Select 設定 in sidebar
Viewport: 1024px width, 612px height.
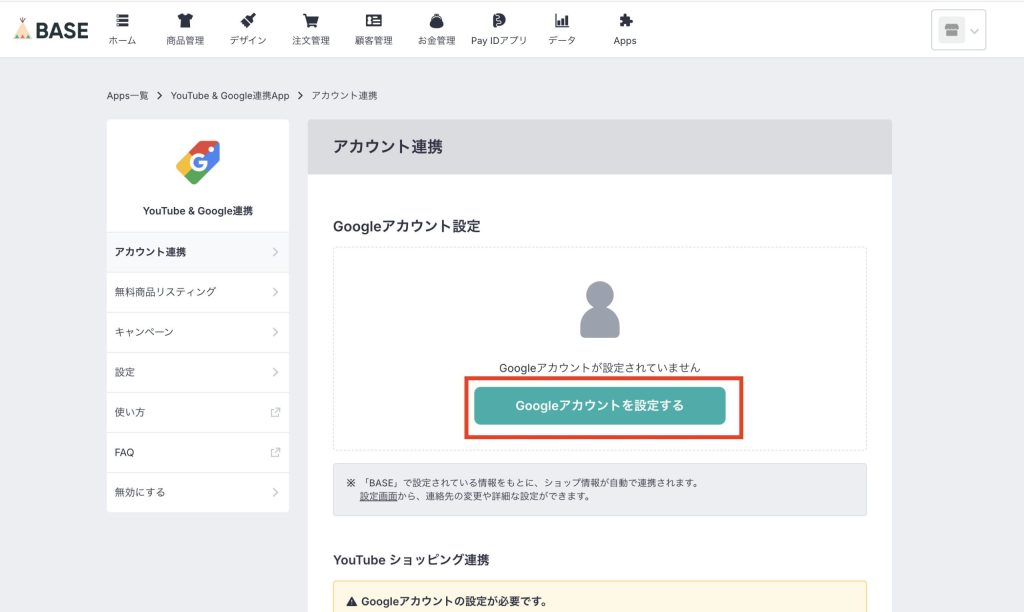click(198, 372)
